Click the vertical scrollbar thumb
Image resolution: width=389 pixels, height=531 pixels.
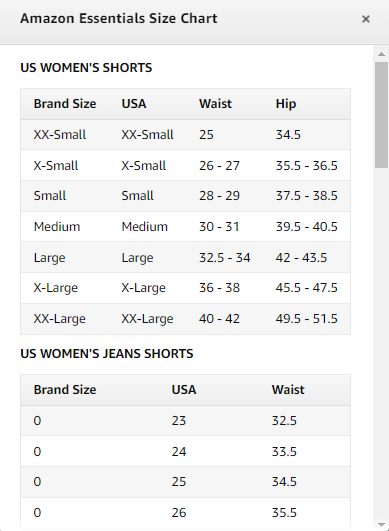coord(381,114)
